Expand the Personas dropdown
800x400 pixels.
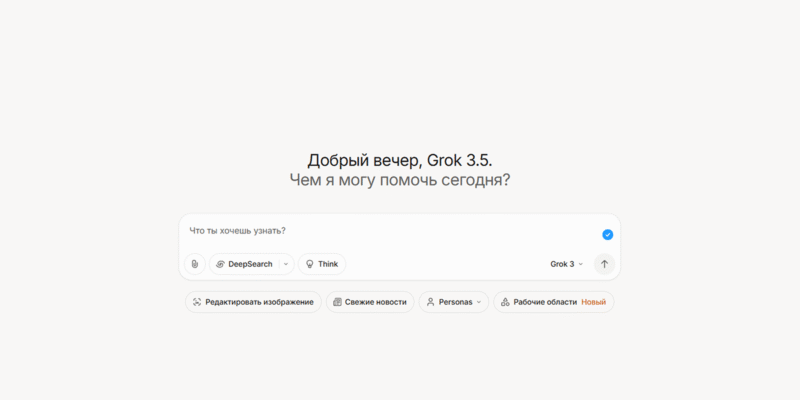454,302
